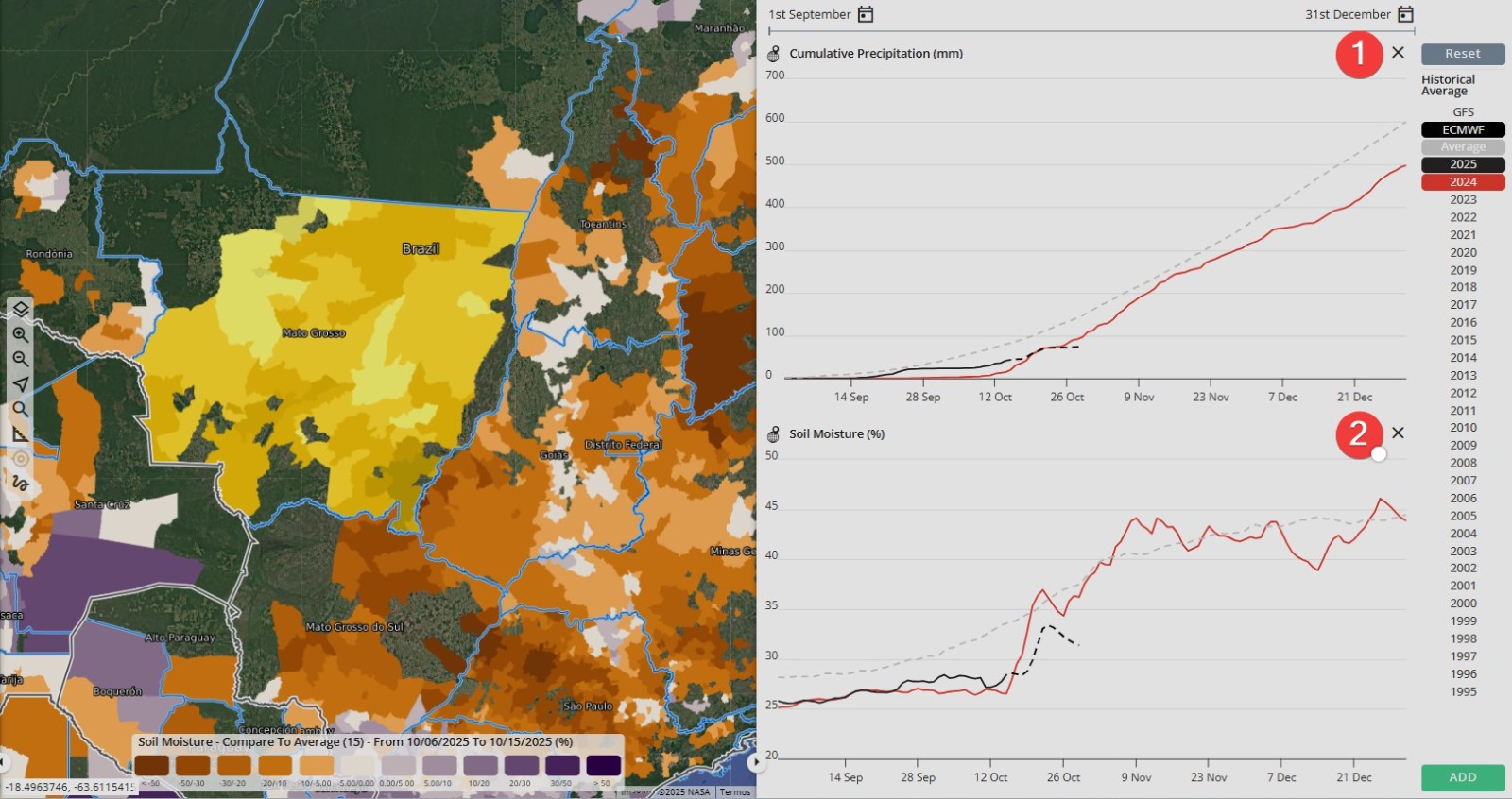
Task: Click the Reset button
Action: [x=1462, y=54]
